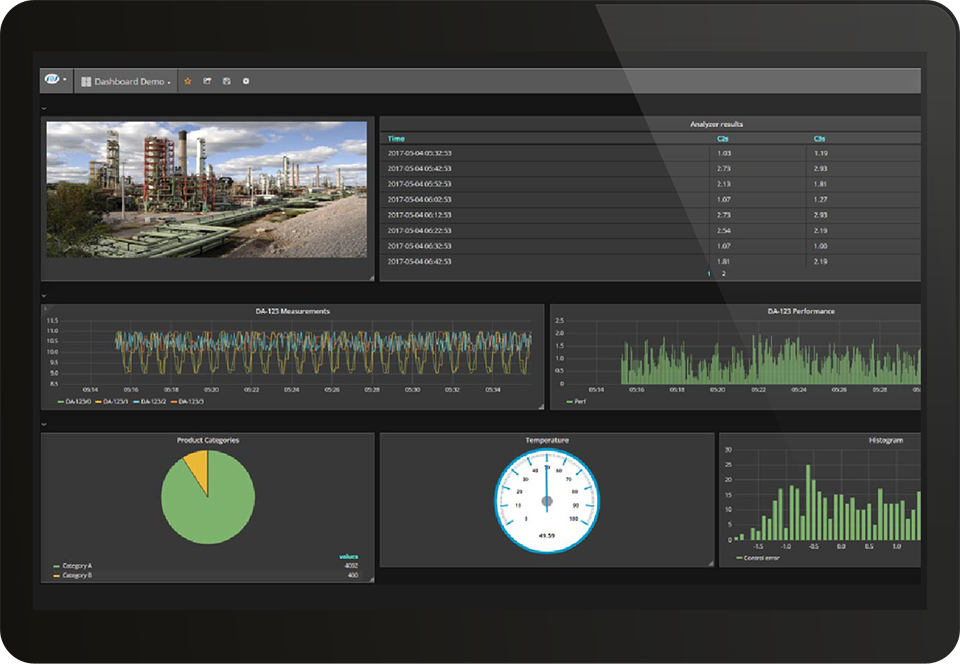Viewport: 960px width, 664px height.
Task: Click the dashboard grid icon beside title
Action: pos(86,81)
